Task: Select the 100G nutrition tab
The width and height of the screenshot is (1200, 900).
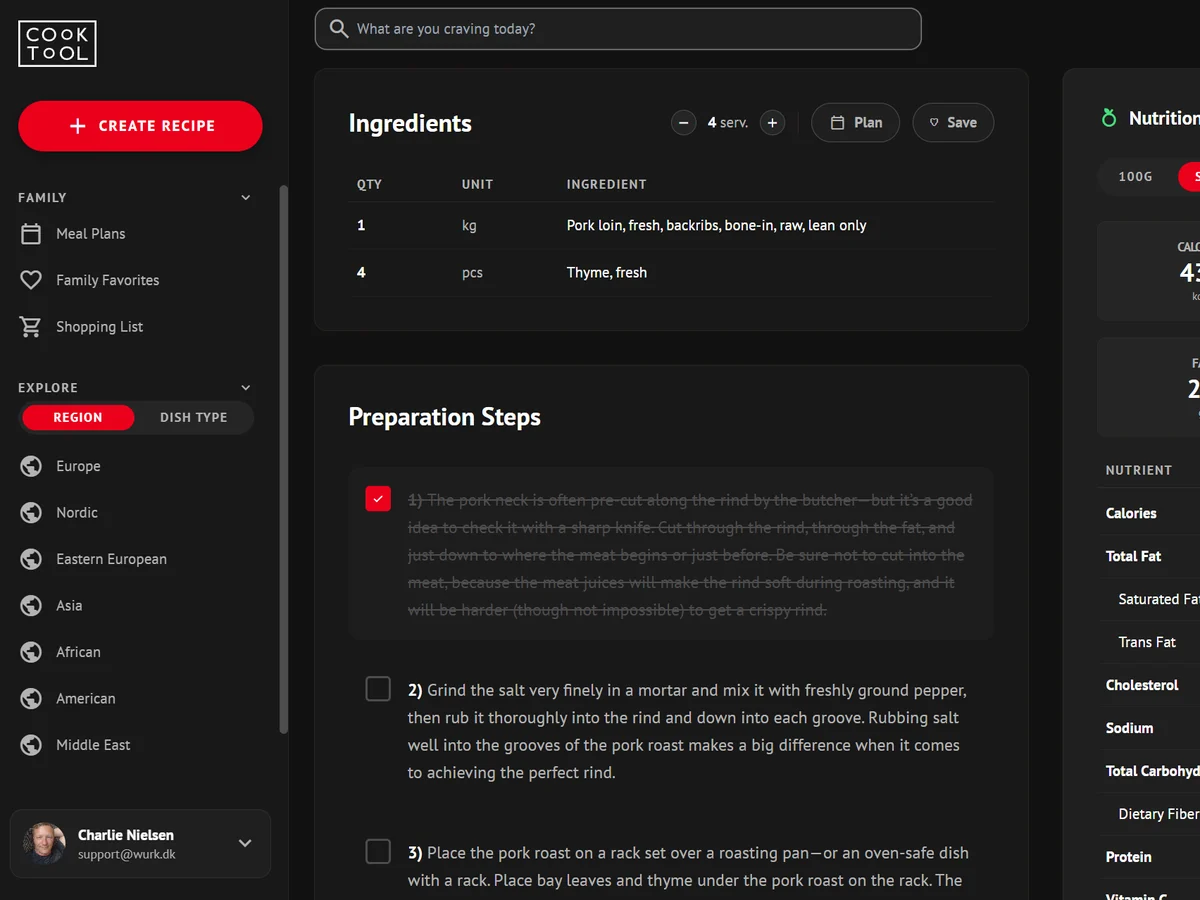Action: [x=1135, y=177]
